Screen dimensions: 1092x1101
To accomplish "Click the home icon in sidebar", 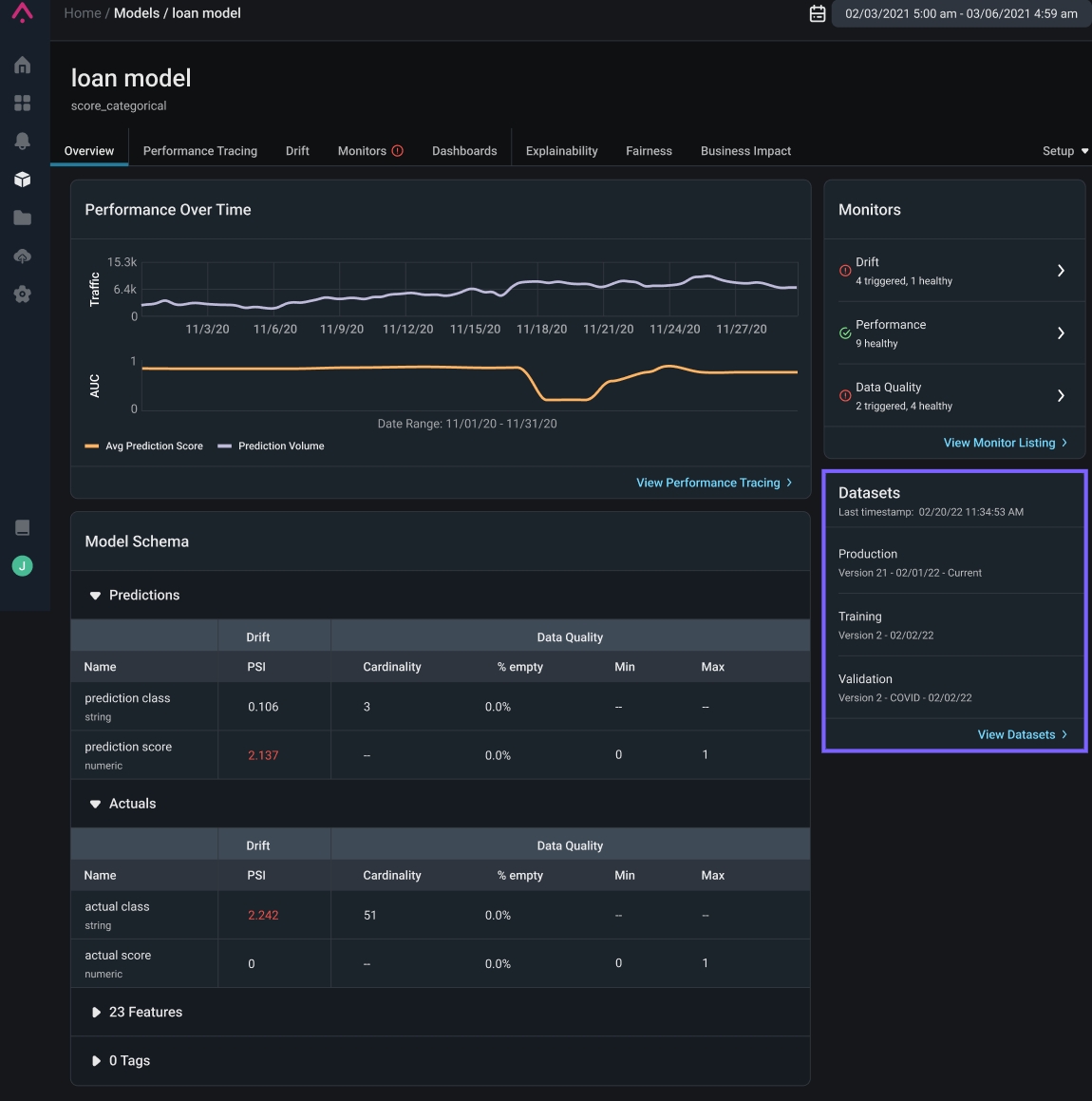I will click(23, 65).
